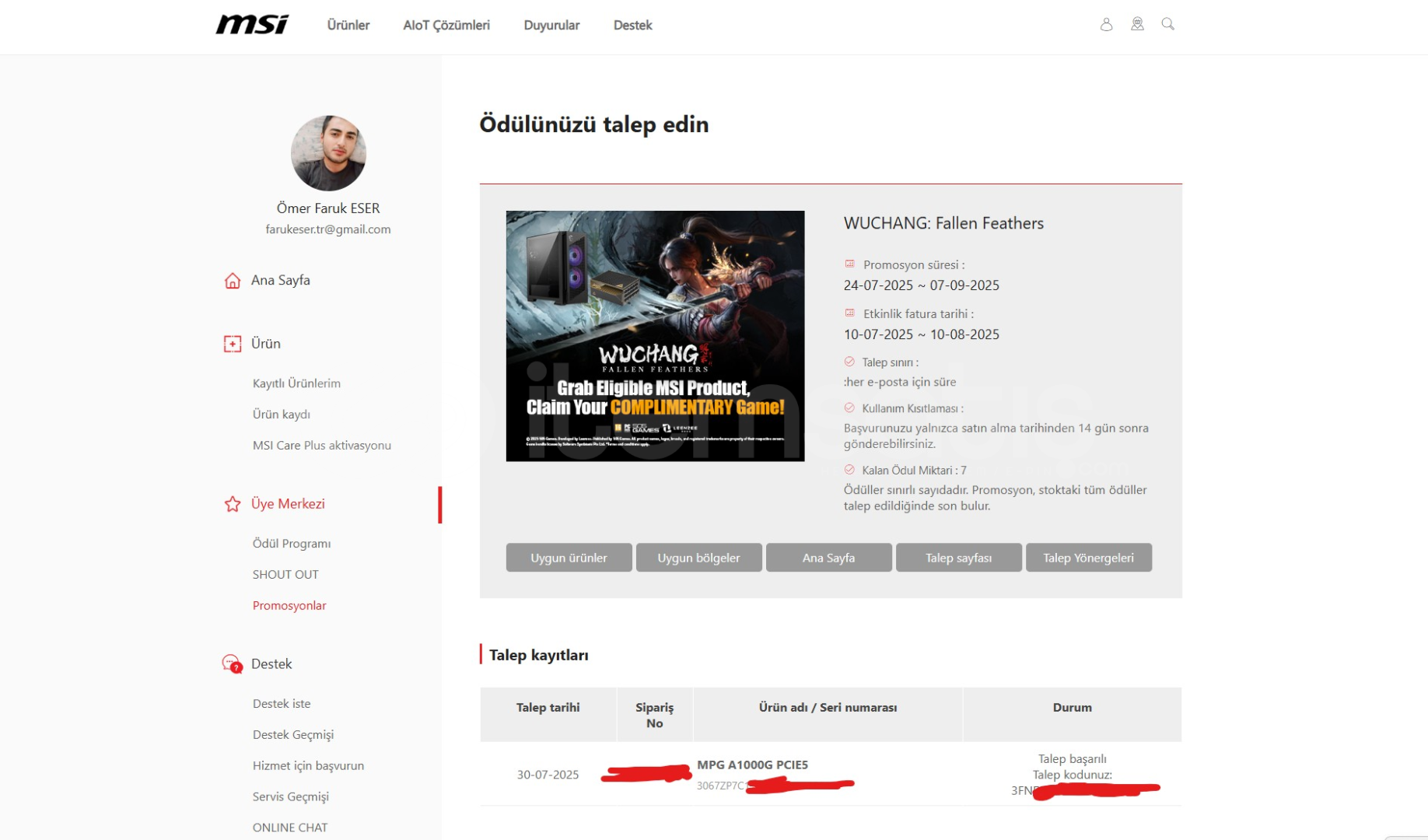Open Servis Geçmişi link
1428x840 pixels.
tap(290, 797)
